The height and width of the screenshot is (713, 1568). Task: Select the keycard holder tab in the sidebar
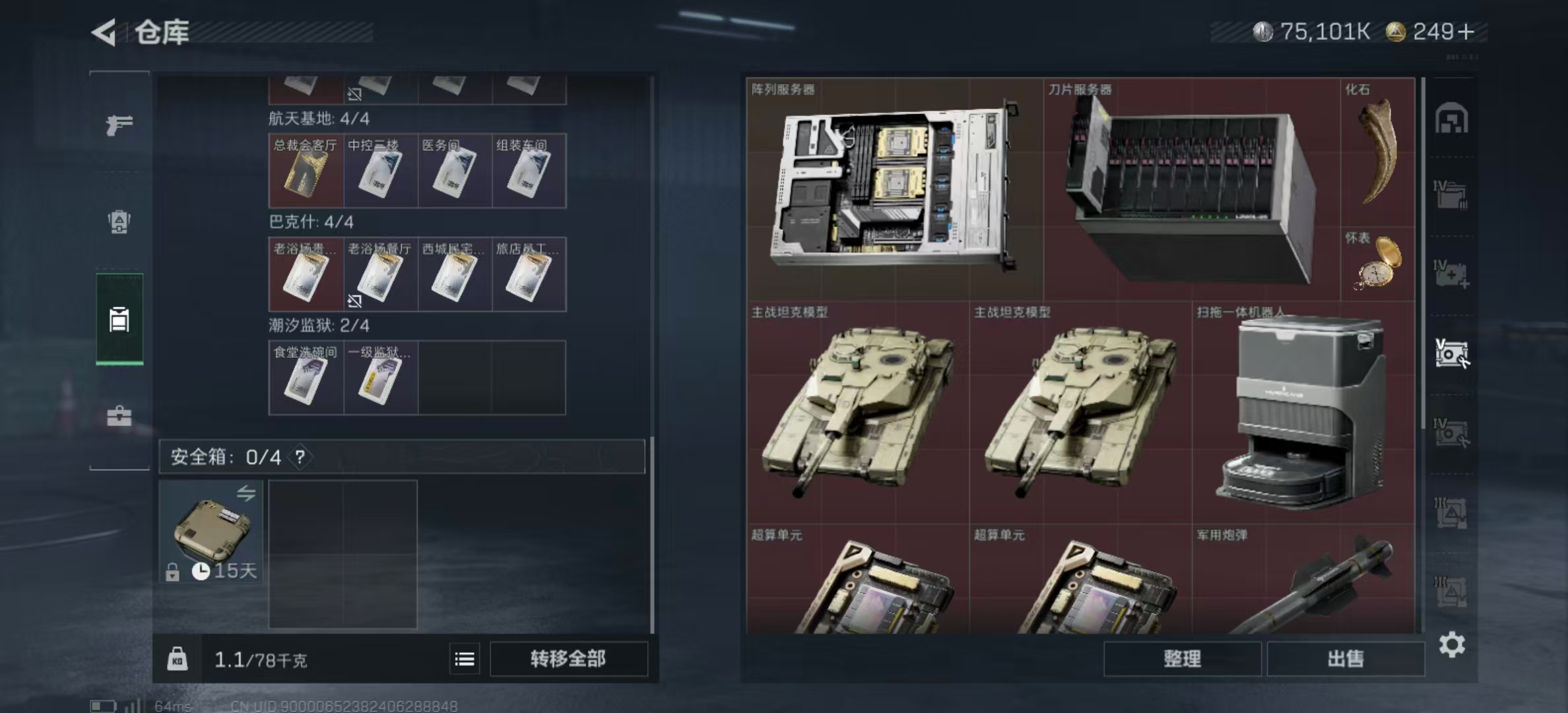click(x=119, y=320)
